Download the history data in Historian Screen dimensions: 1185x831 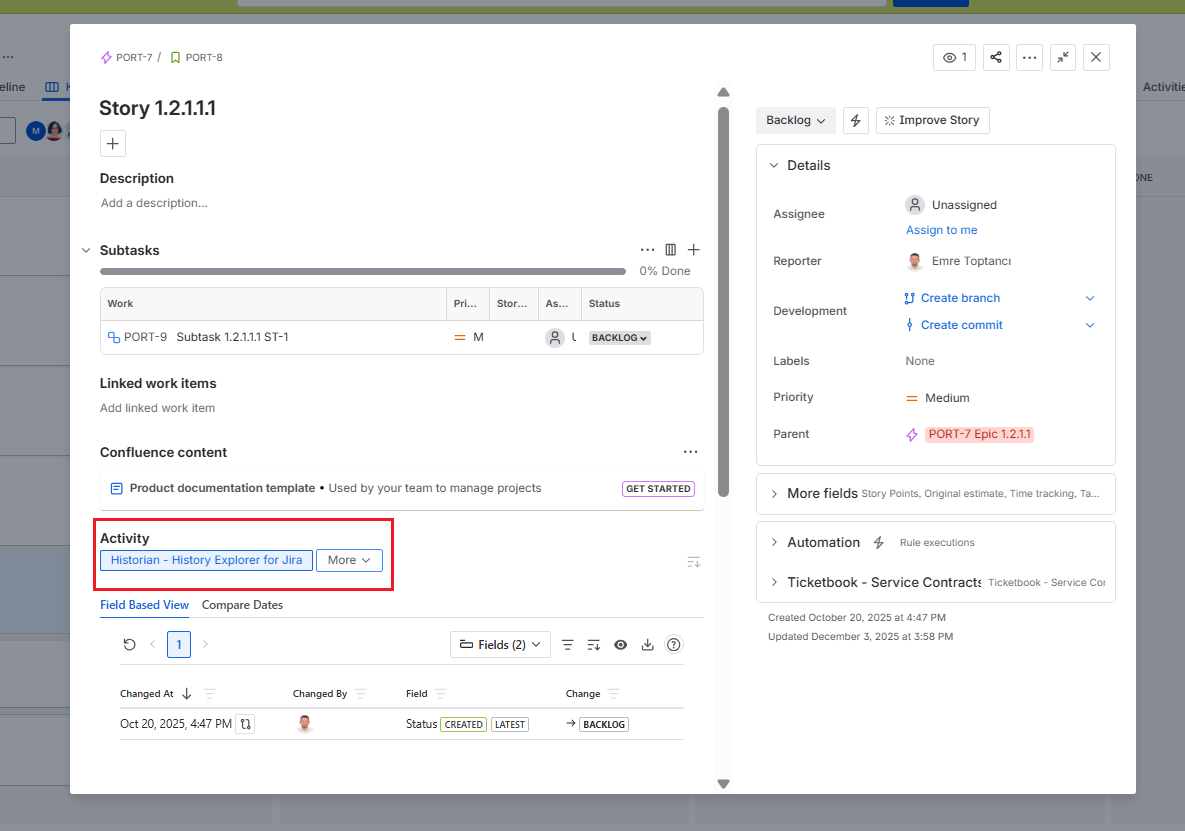point(647,644)
